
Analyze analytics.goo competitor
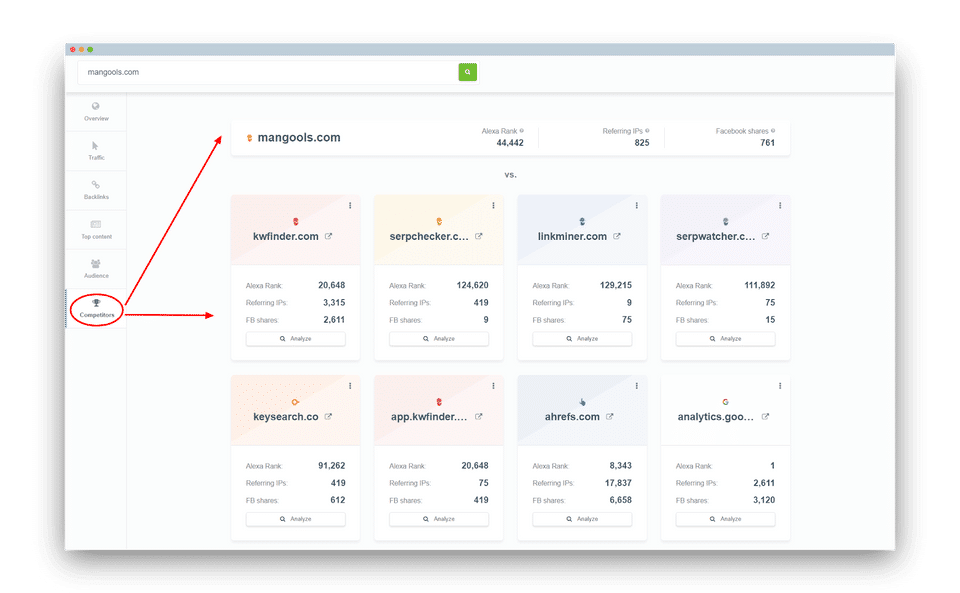[x=726, y=519]
